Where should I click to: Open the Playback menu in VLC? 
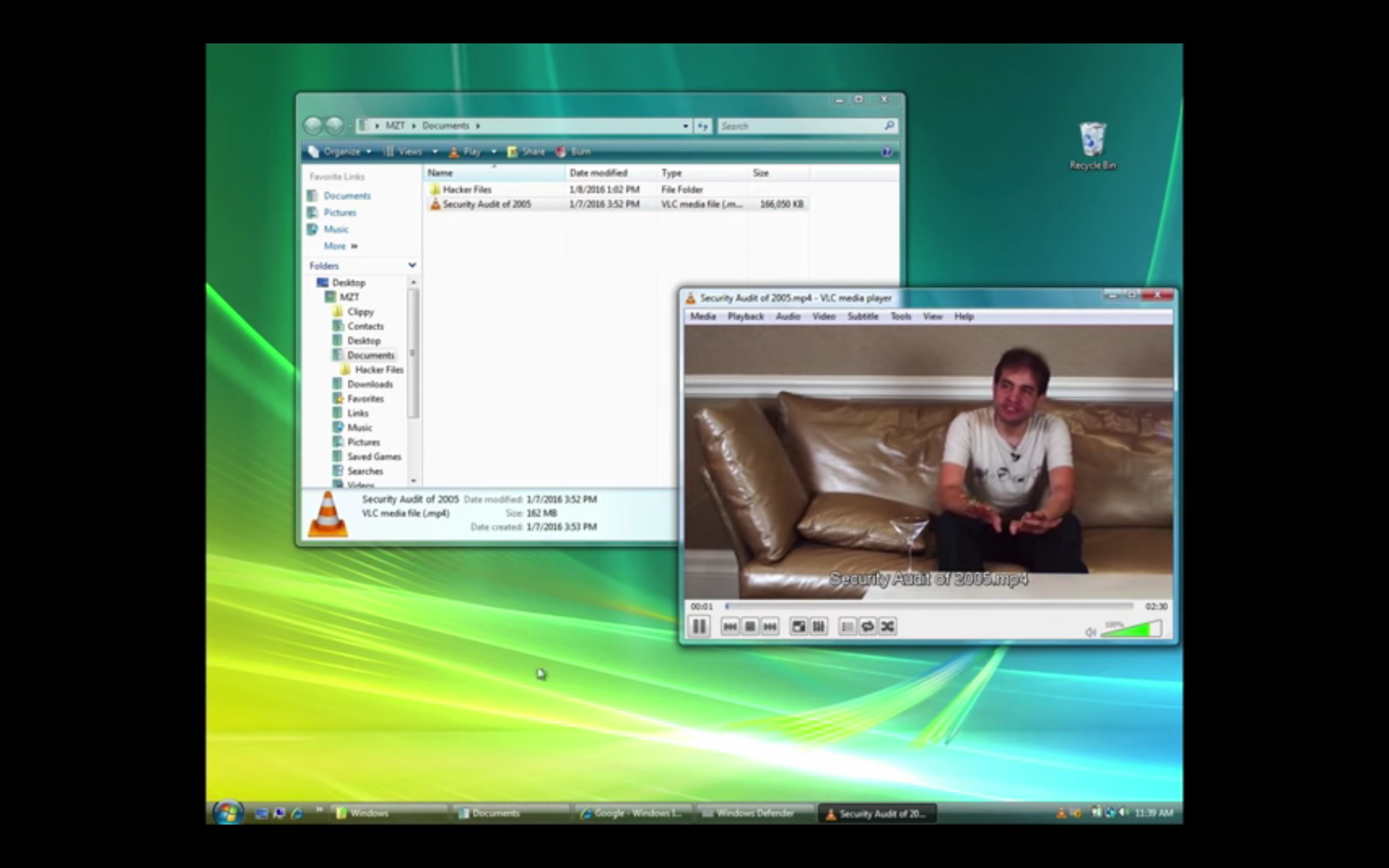tap(746, 316)
